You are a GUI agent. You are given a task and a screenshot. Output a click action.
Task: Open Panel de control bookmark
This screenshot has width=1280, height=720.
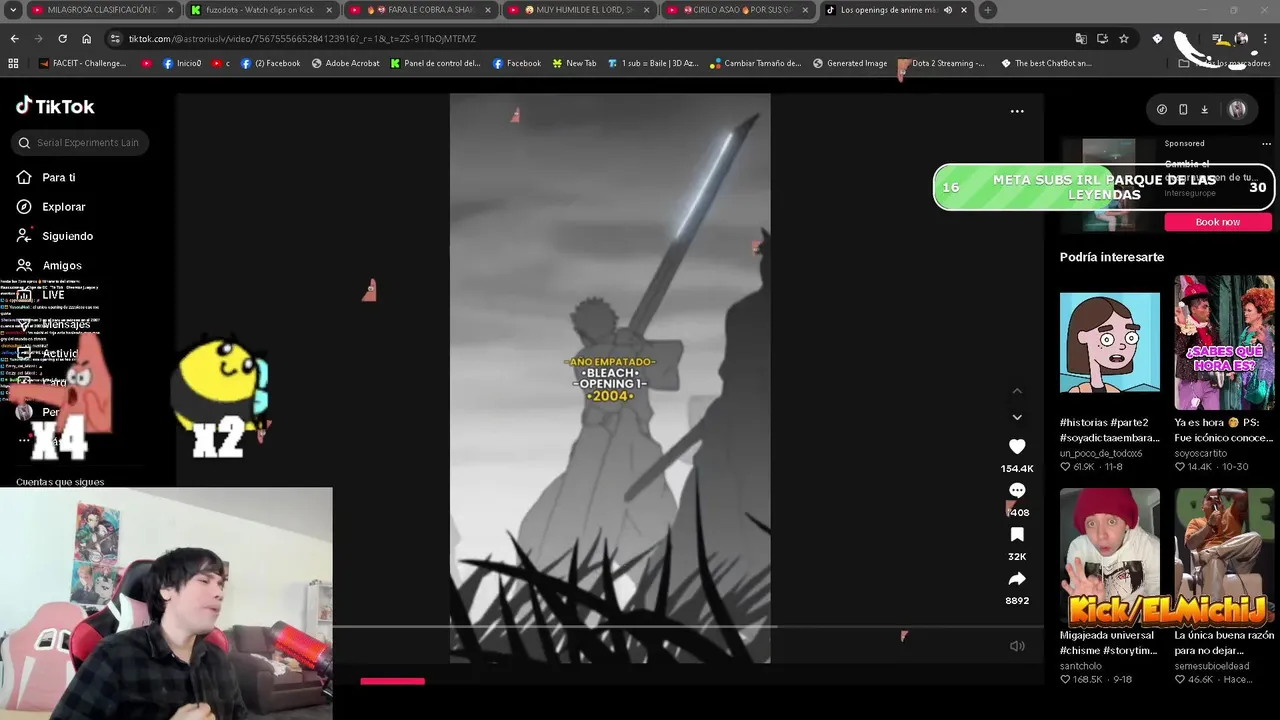[x=436, y=63]
